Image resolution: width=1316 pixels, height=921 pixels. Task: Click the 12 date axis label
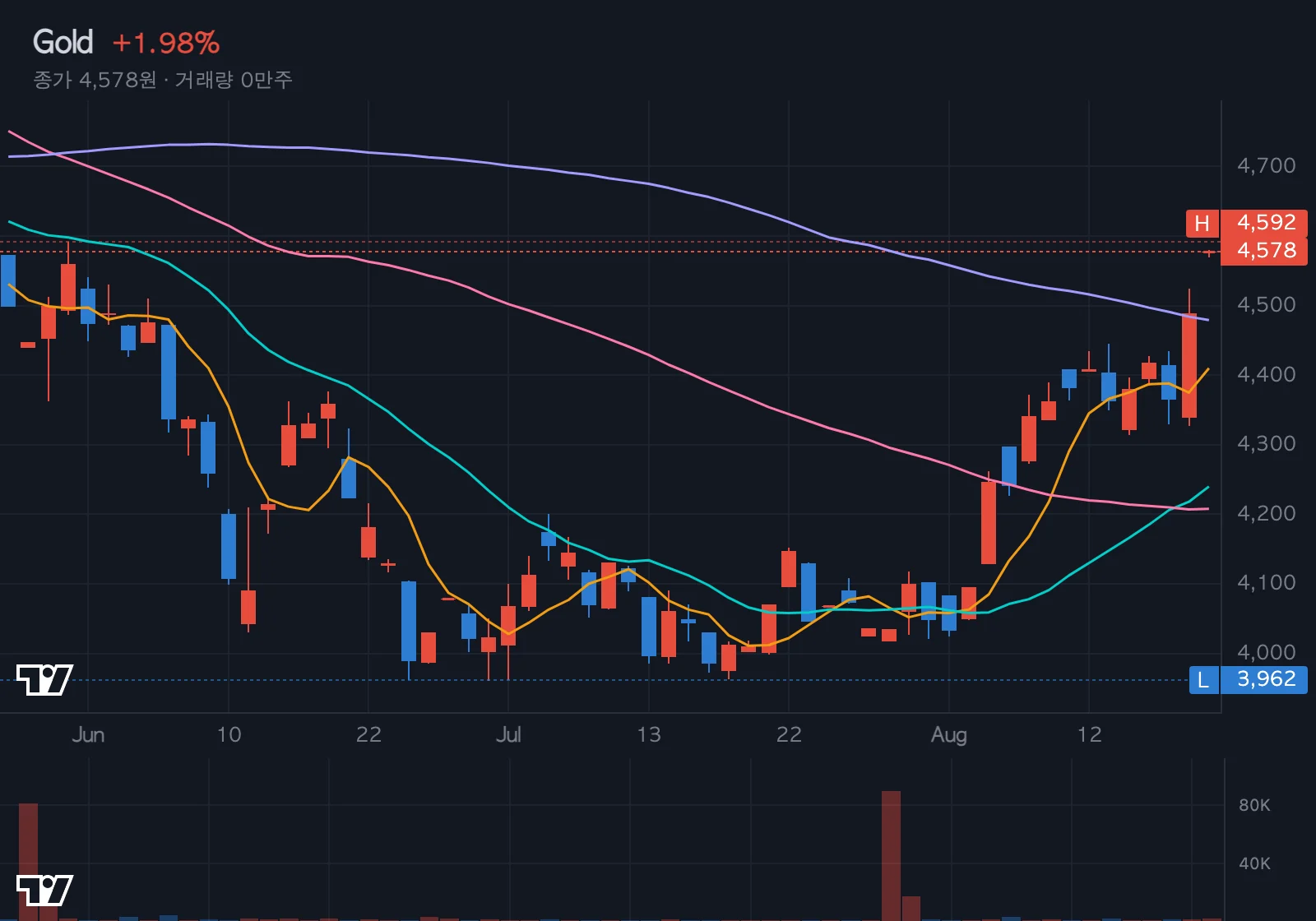click(1089, 734)
